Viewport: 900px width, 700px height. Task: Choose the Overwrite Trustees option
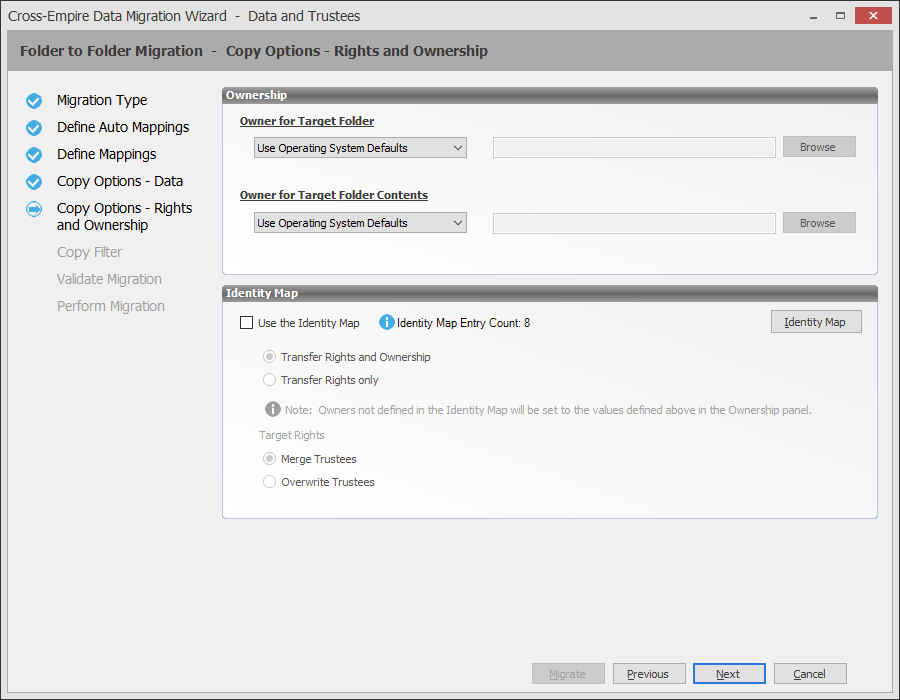pyautogui.click(x=269, y=482)
